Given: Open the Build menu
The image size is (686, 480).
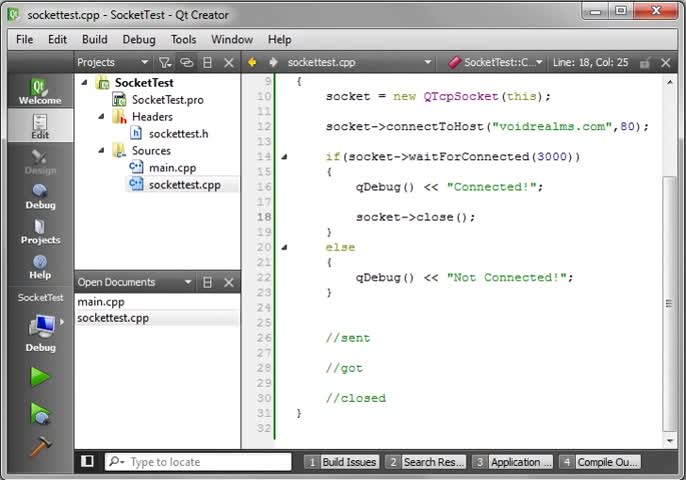Looking at the screenshot, I should (x=94, y=39).
